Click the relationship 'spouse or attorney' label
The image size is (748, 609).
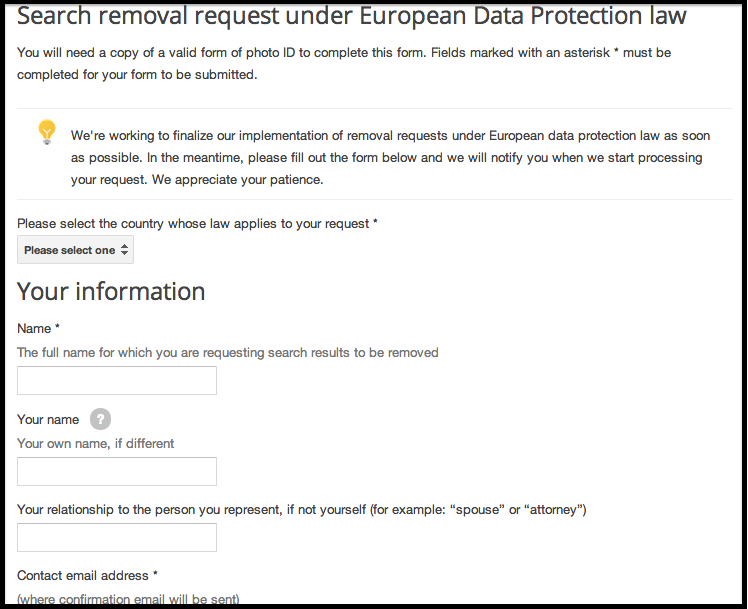(x=301, y=510)
